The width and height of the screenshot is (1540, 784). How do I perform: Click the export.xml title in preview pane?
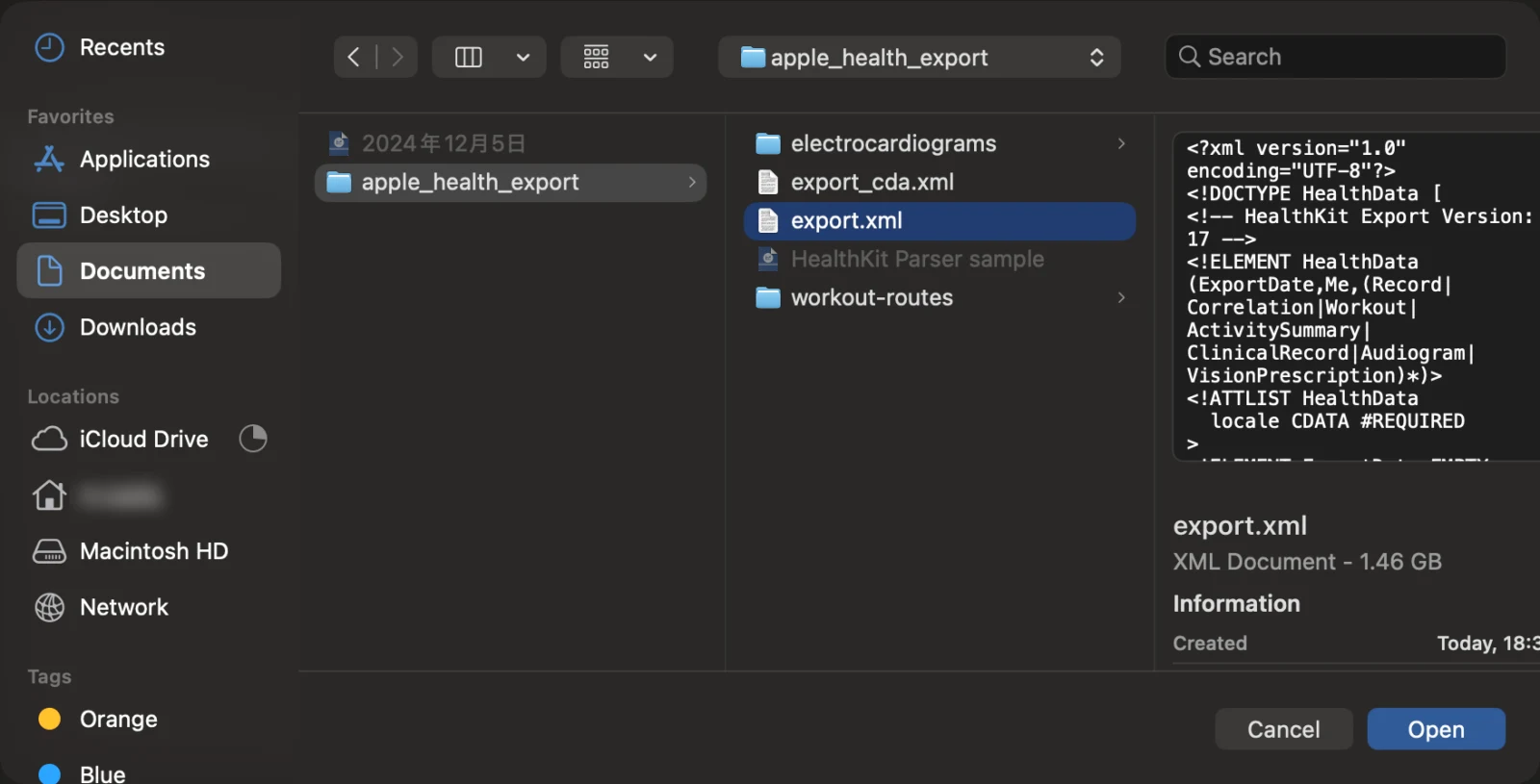click(1240, 525)
